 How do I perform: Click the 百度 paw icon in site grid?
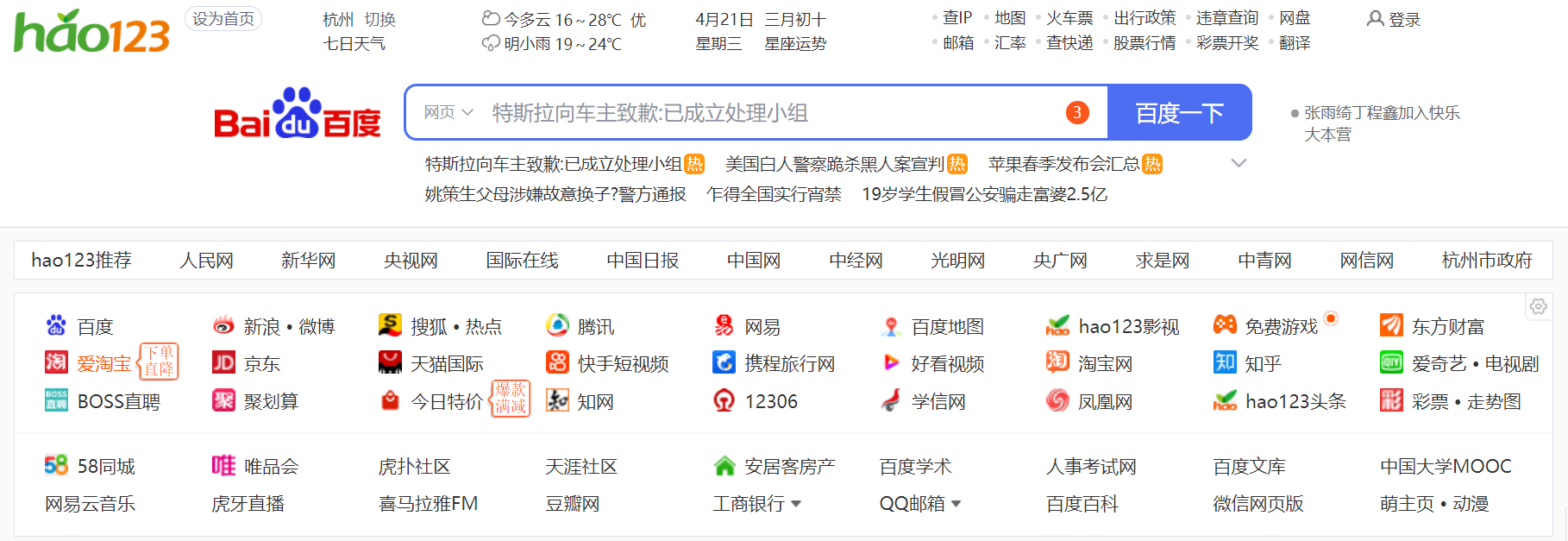pos(56,325)
